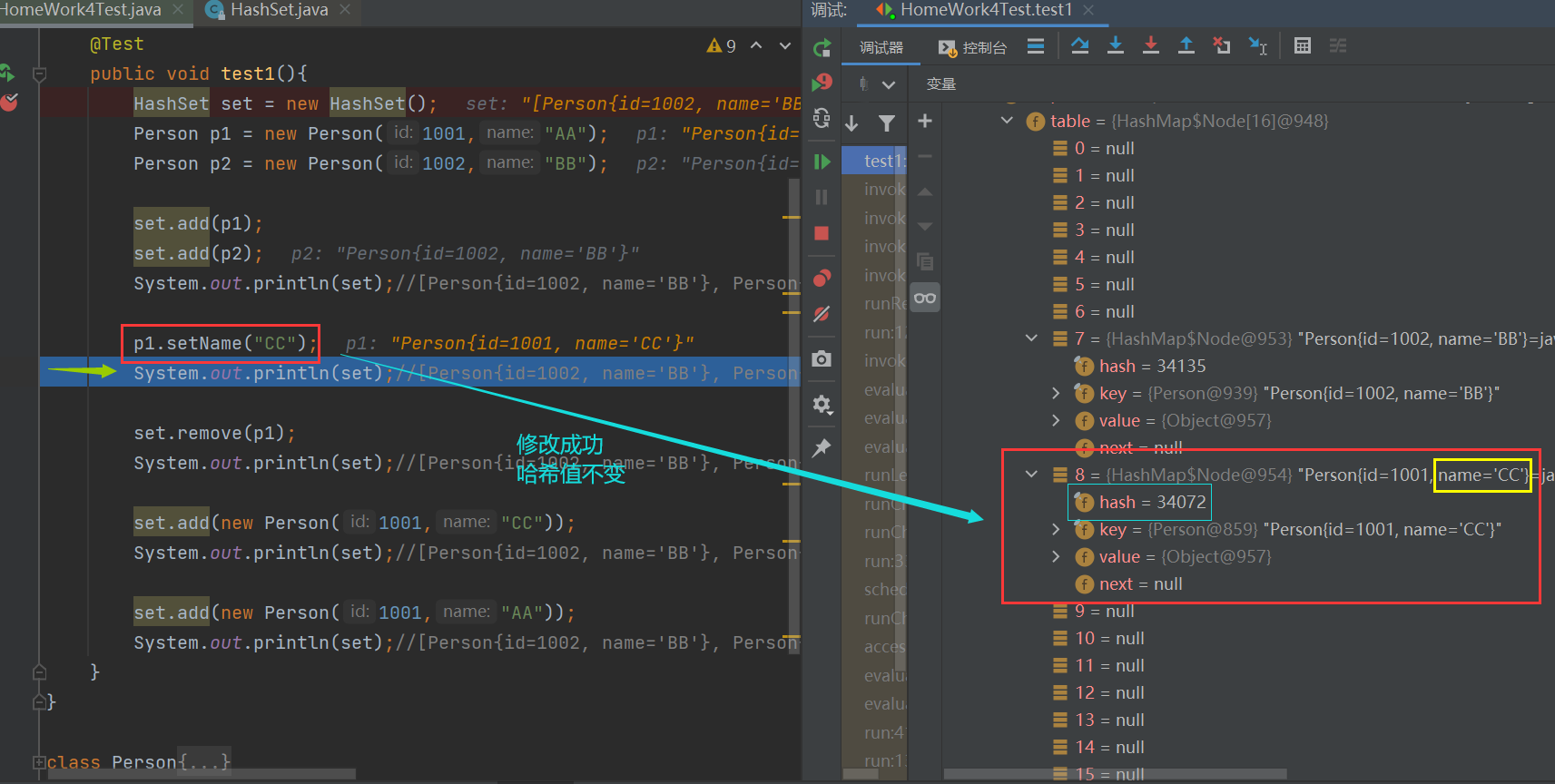Image resolution: width=1555 pixels, height=784 pixels.
Task: Click warnings indicator showing 9
Action: [x=722, y=45]
